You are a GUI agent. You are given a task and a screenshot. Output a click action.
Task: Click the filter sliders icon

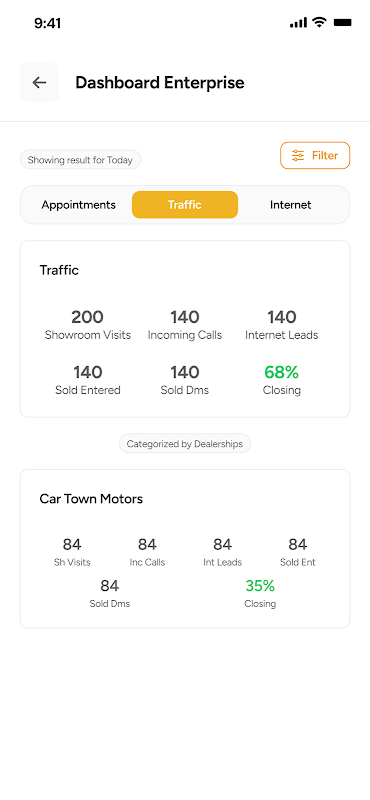(x=298, y=156)
